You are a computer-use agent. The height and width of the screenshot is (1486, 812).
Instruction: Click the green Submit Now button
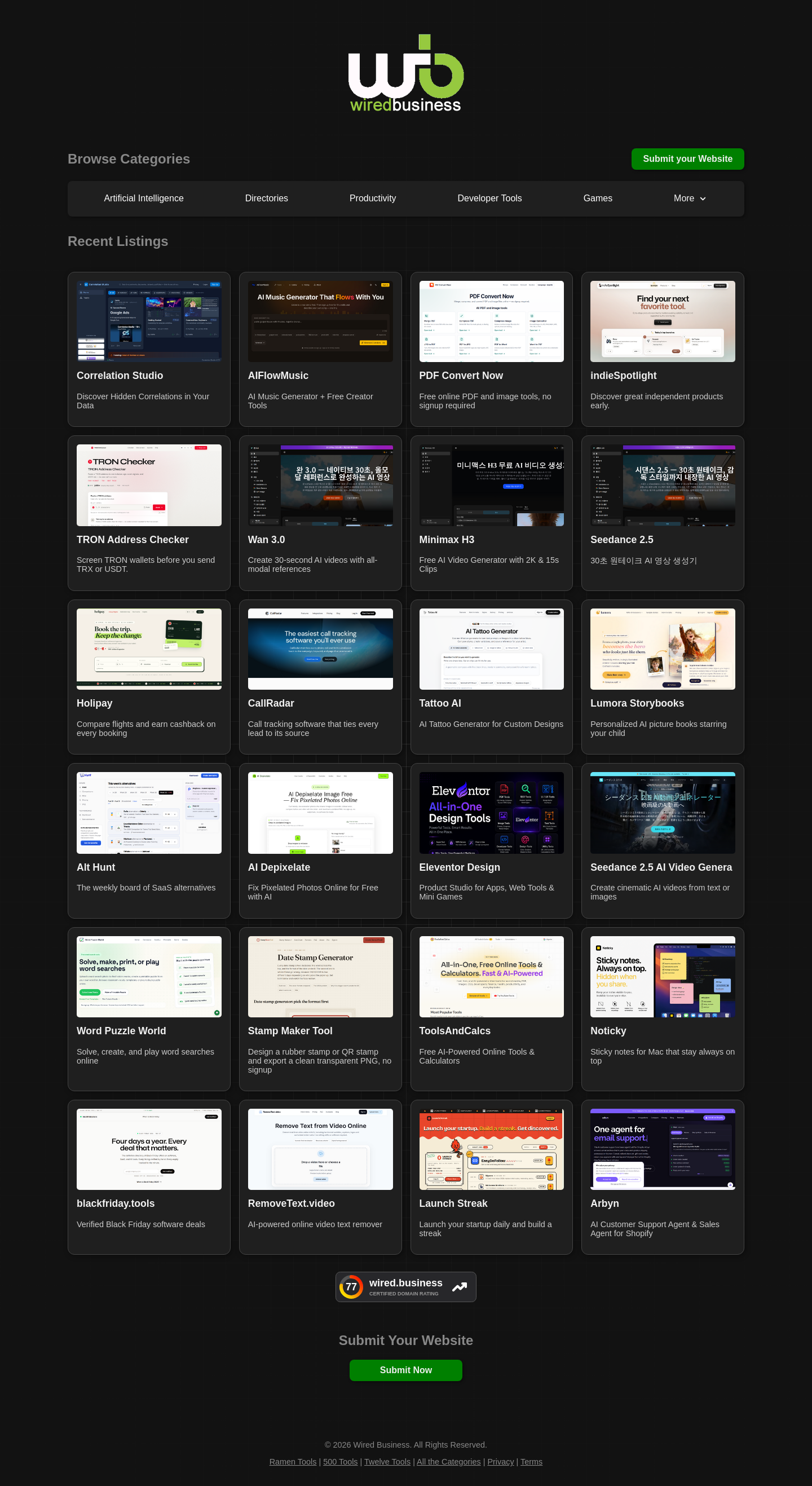tap(406, 1370)
